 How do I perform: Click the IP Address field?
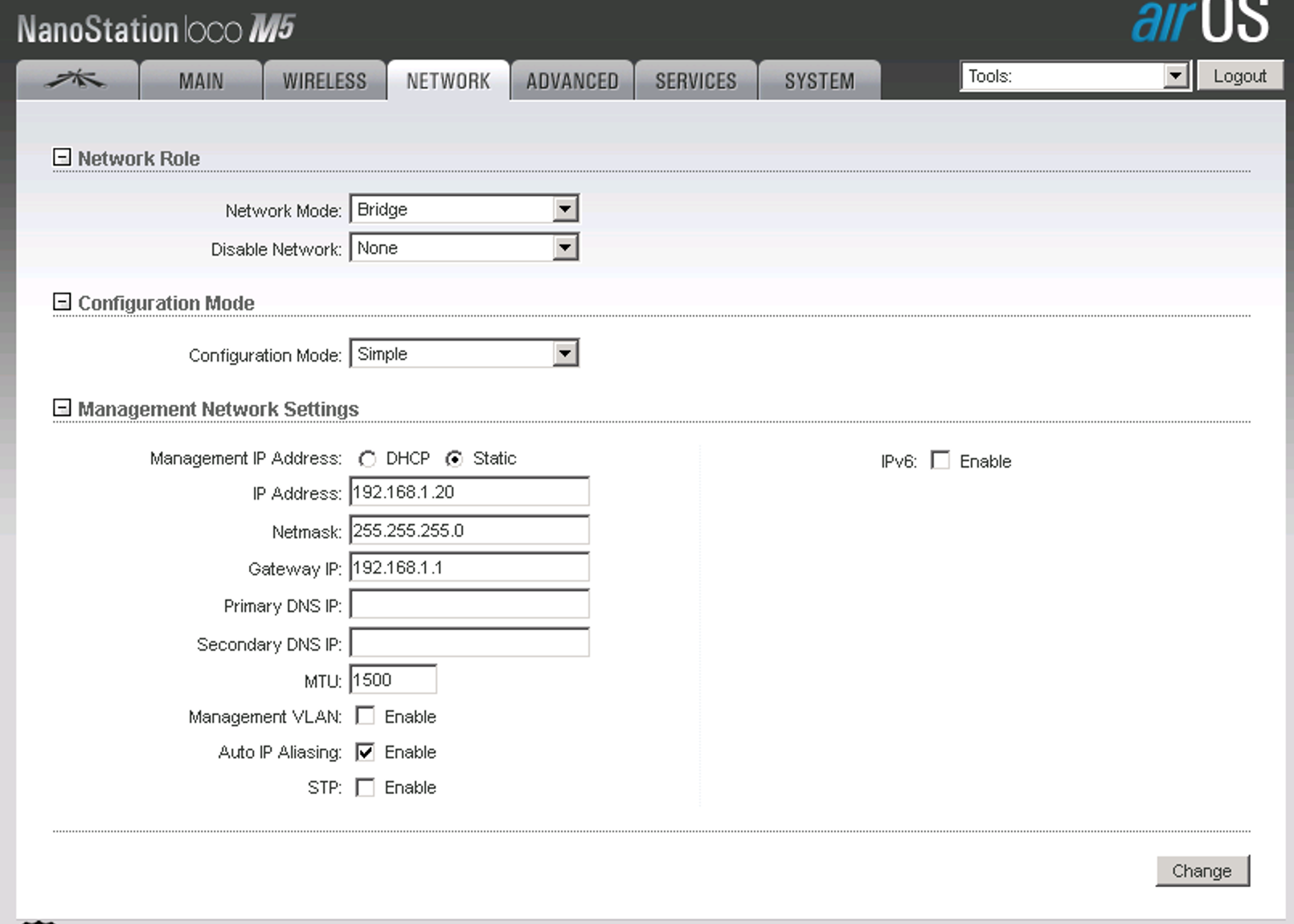(x=469, y=492)
